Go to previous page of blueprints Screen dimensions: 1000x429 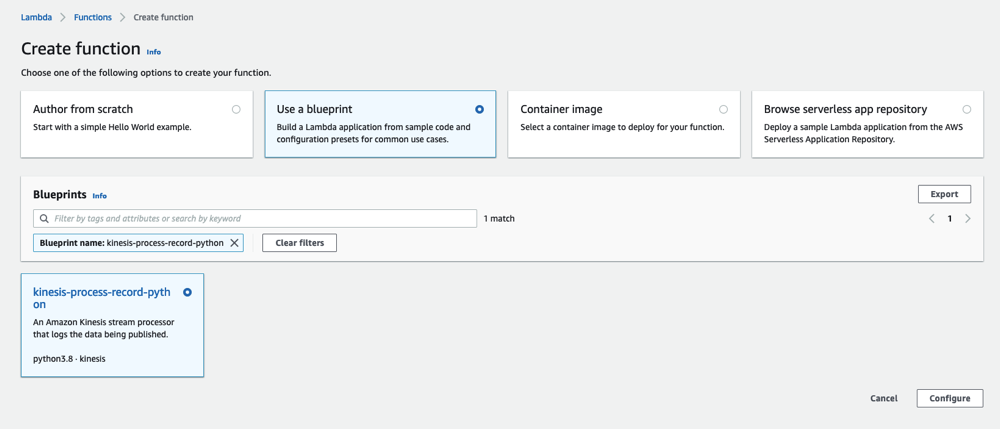pos(932,218)
